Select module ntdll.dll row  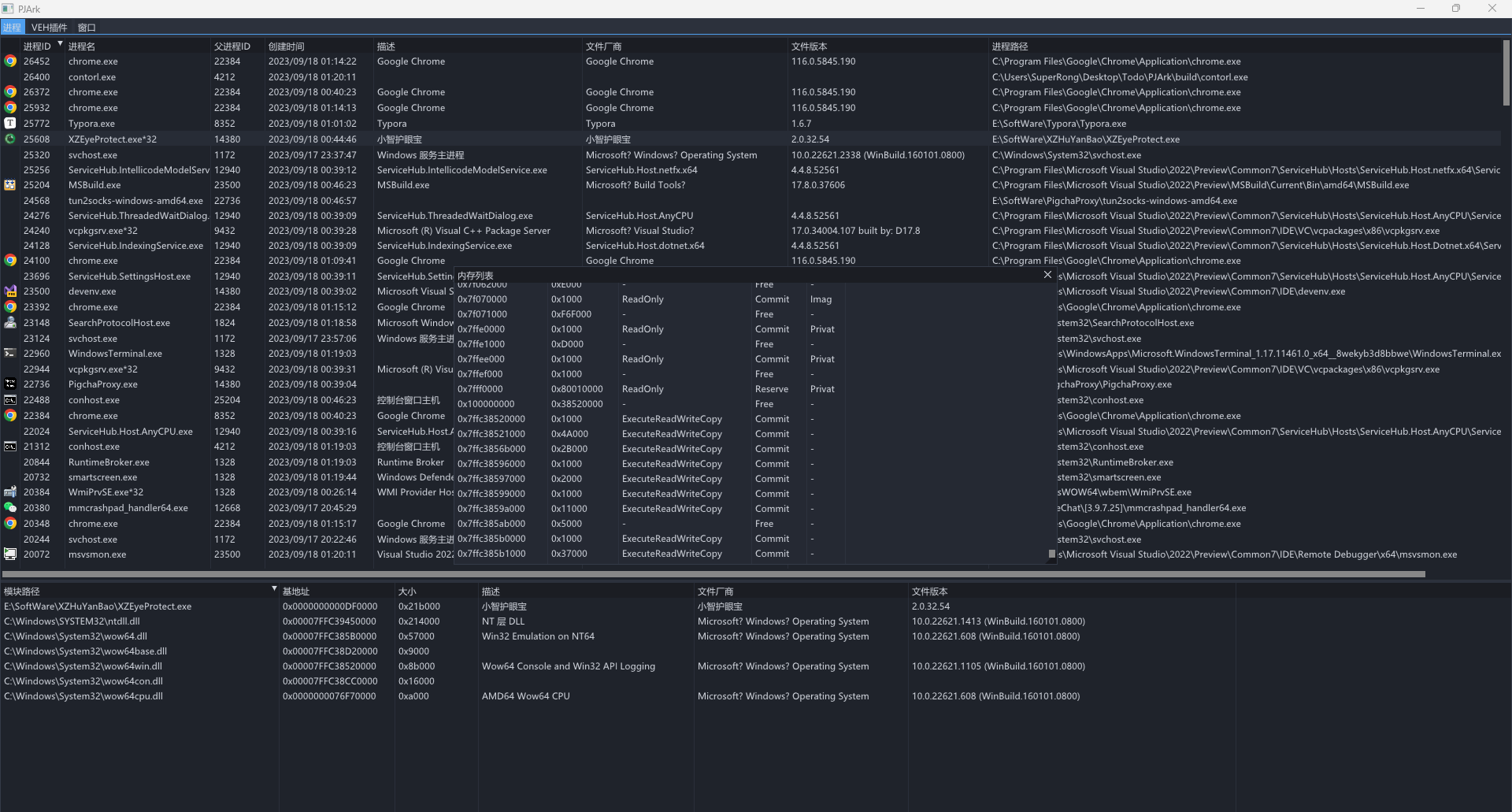618,621
